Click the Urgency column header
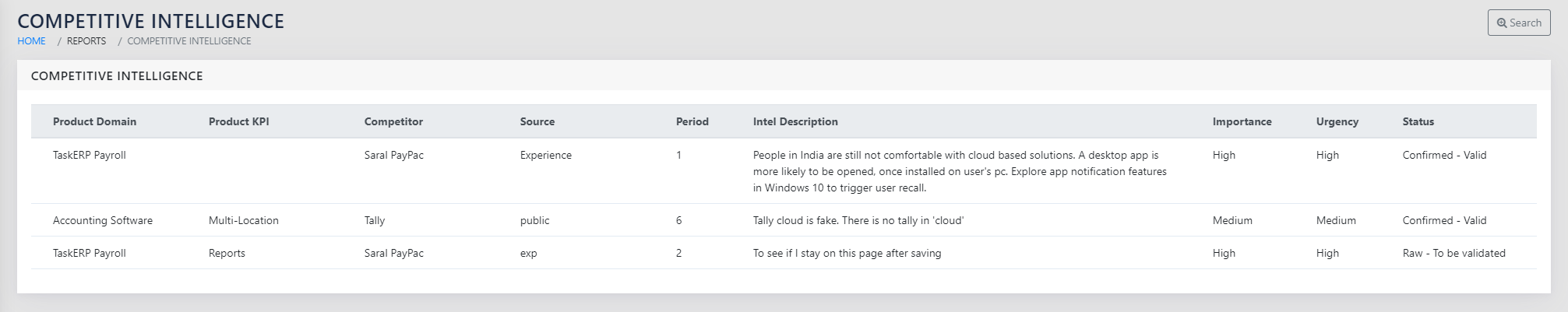 click(1337, 122)
